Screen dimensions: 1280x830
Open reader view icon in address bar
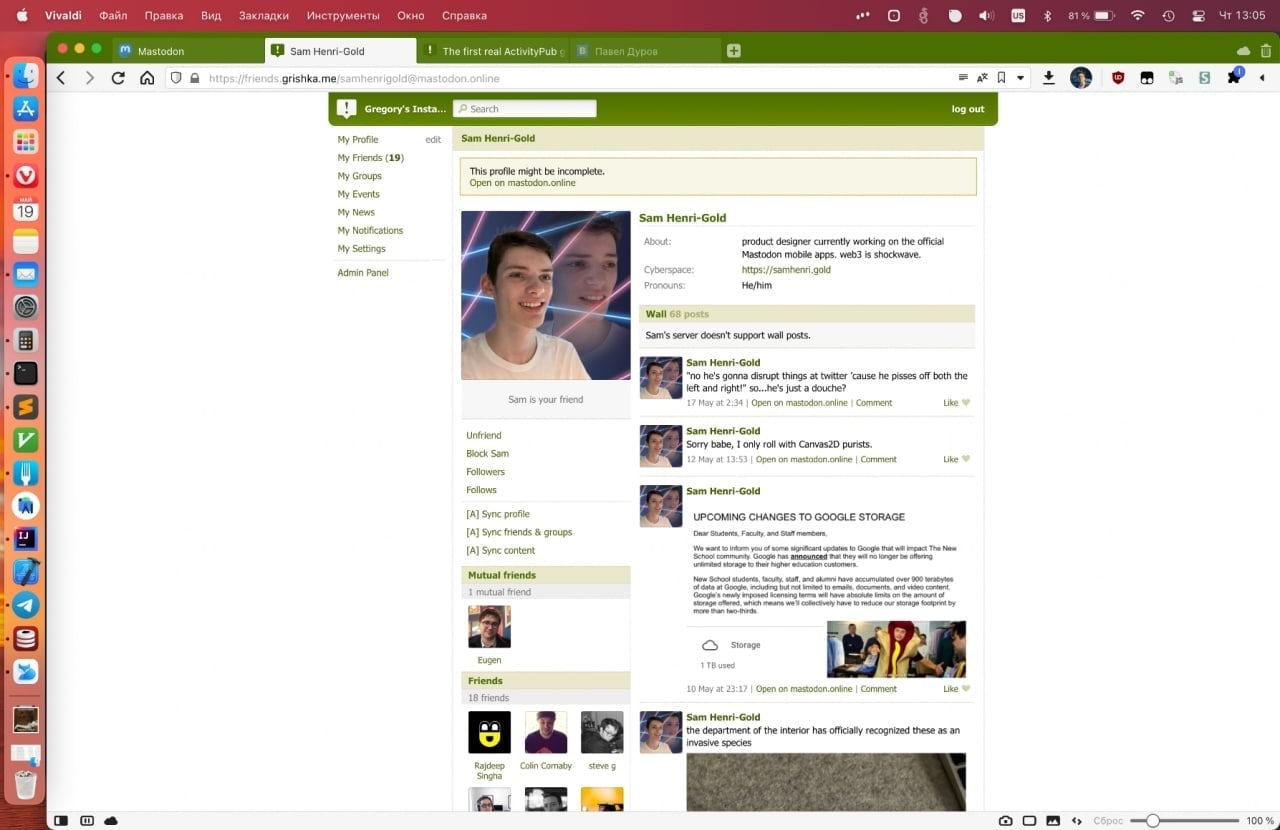(963, 78)
